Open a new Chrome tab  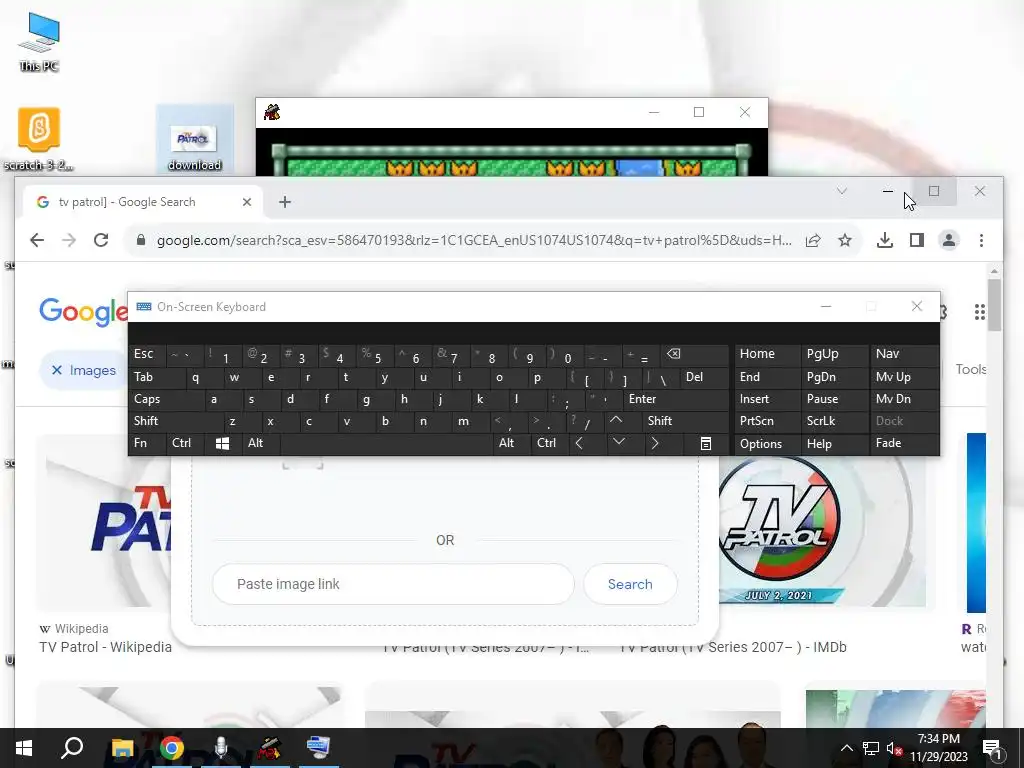point(285,202)
